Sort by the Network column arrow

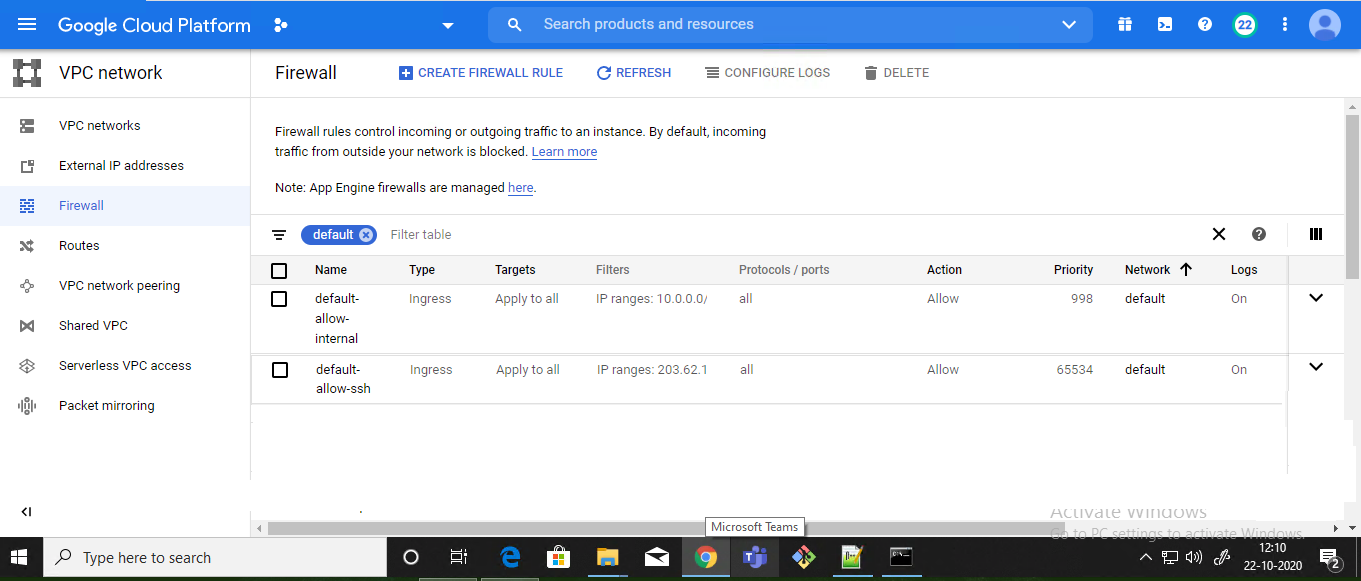click(1186, 270)
